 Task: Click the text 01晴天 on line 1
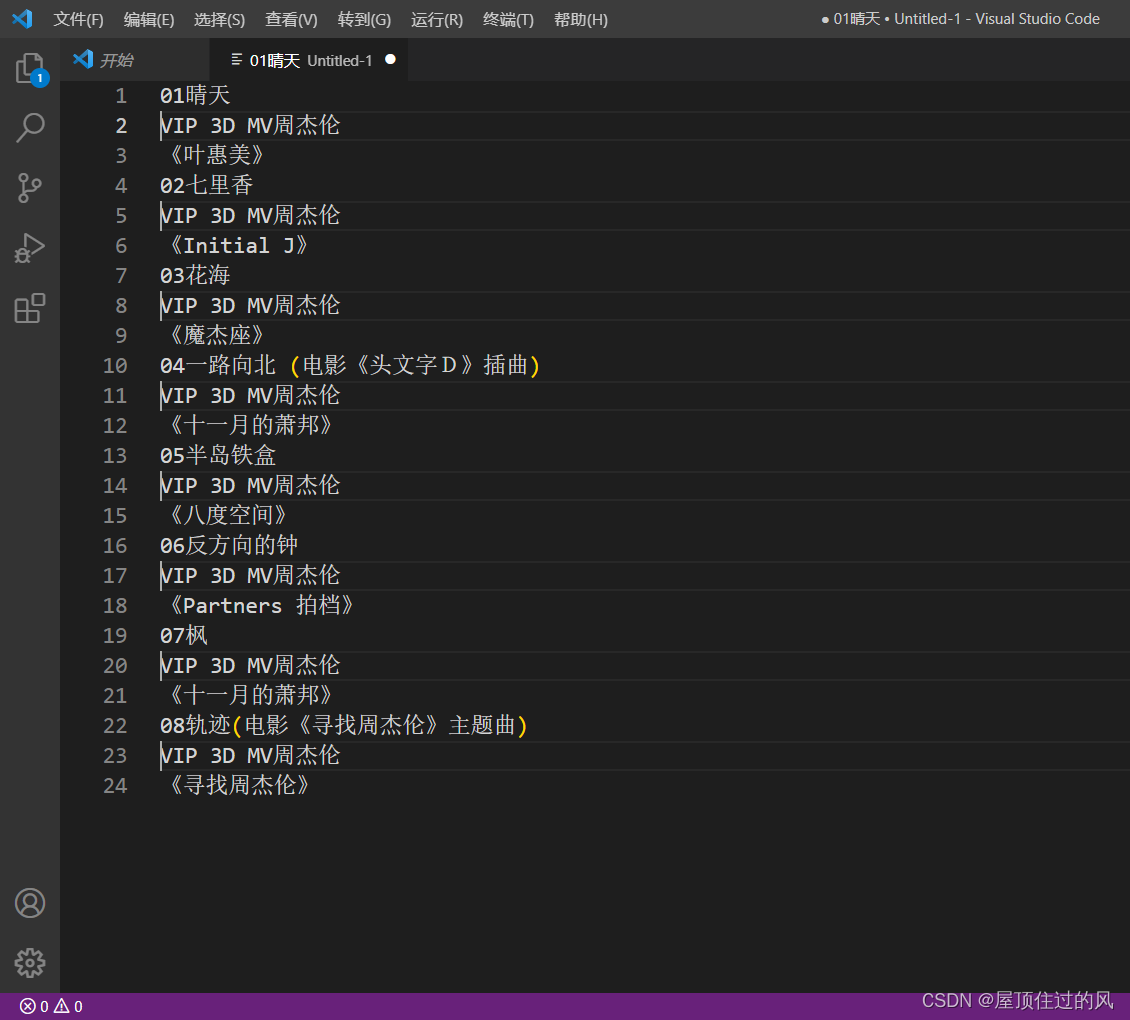coord(195,95)
